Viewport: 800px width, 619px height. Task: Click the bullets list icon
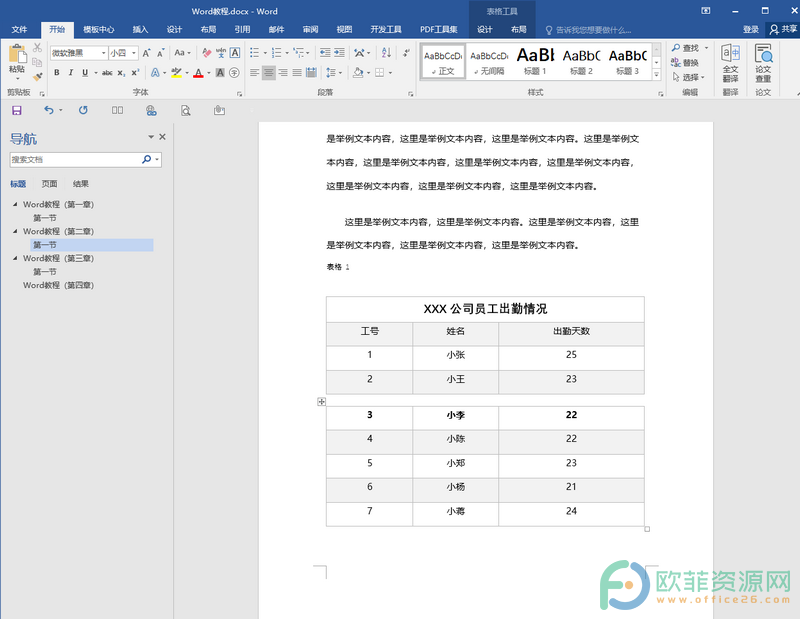click(255, 53)
